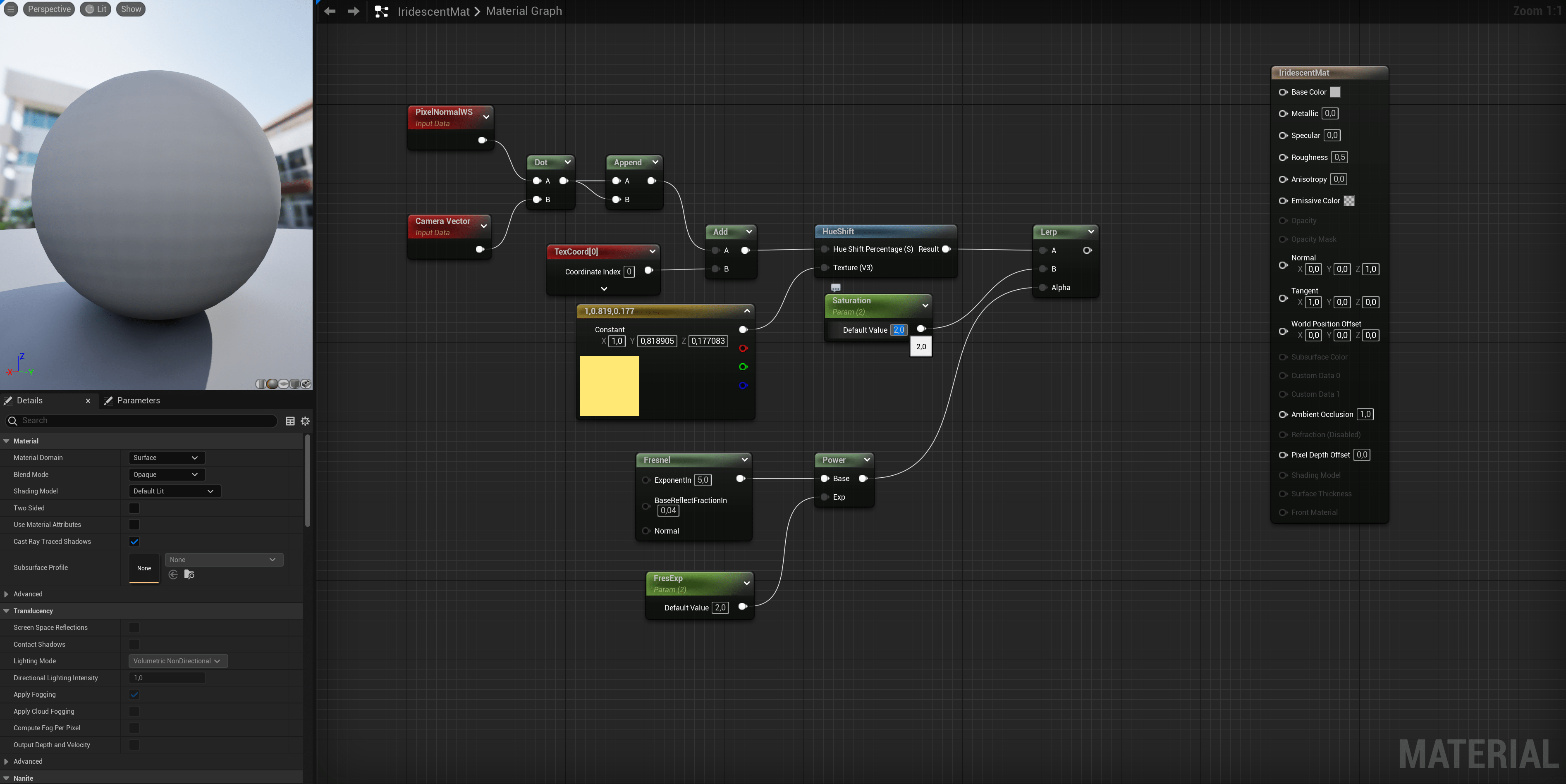Viewport: 1566px width, 784px height.
Task: Enable Use Material Attributes checkbox
Action: click(134, 524)
